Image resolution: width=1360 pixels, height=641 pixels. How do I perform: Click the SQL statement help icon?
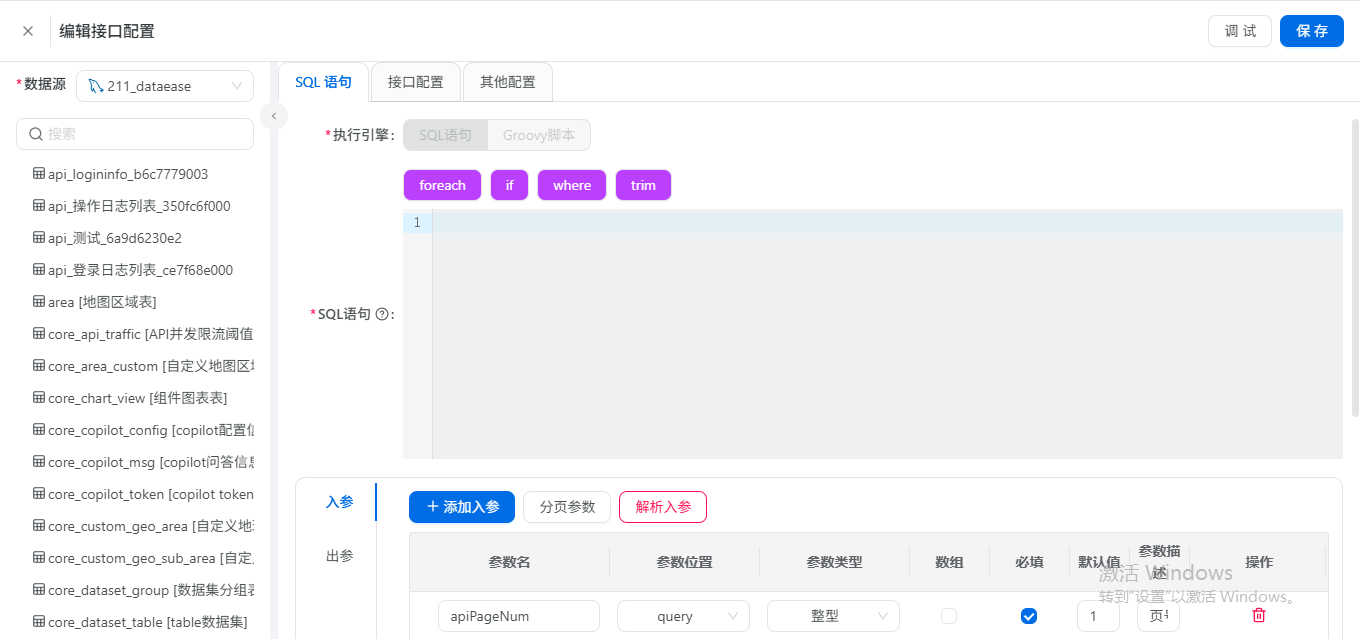(381, 314)
